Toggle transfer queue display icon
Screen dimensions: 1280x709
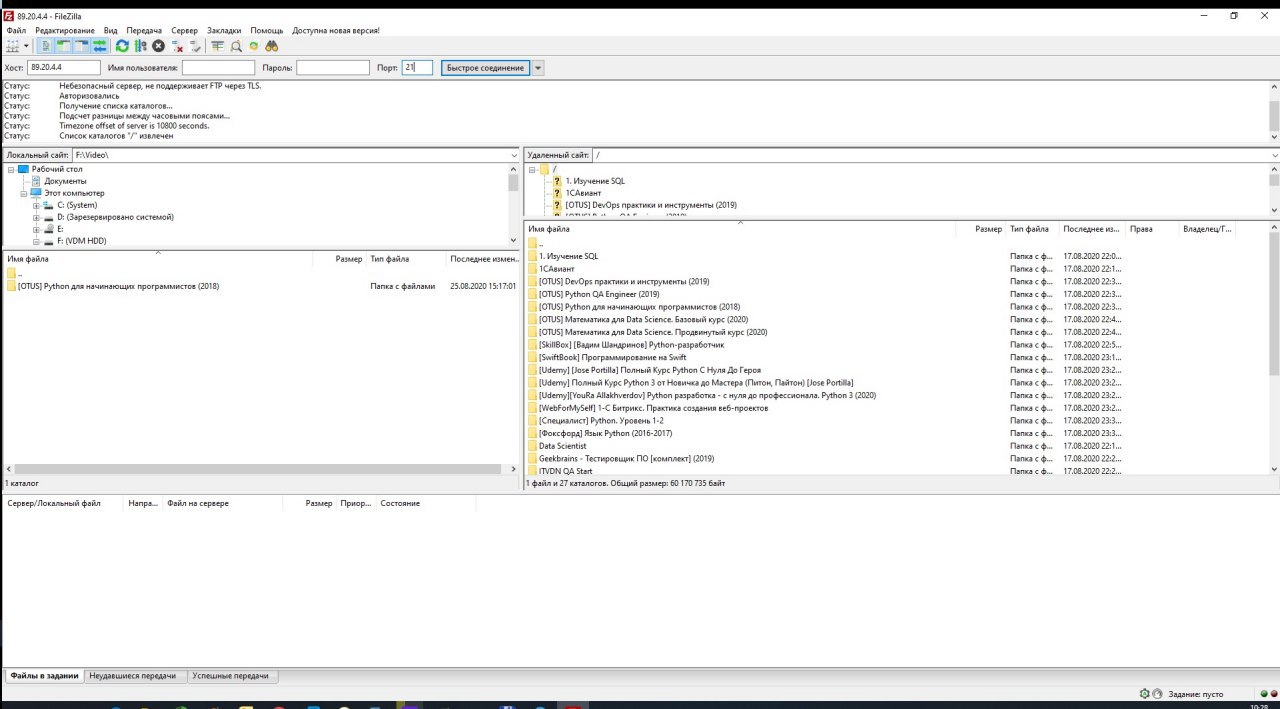99,46
